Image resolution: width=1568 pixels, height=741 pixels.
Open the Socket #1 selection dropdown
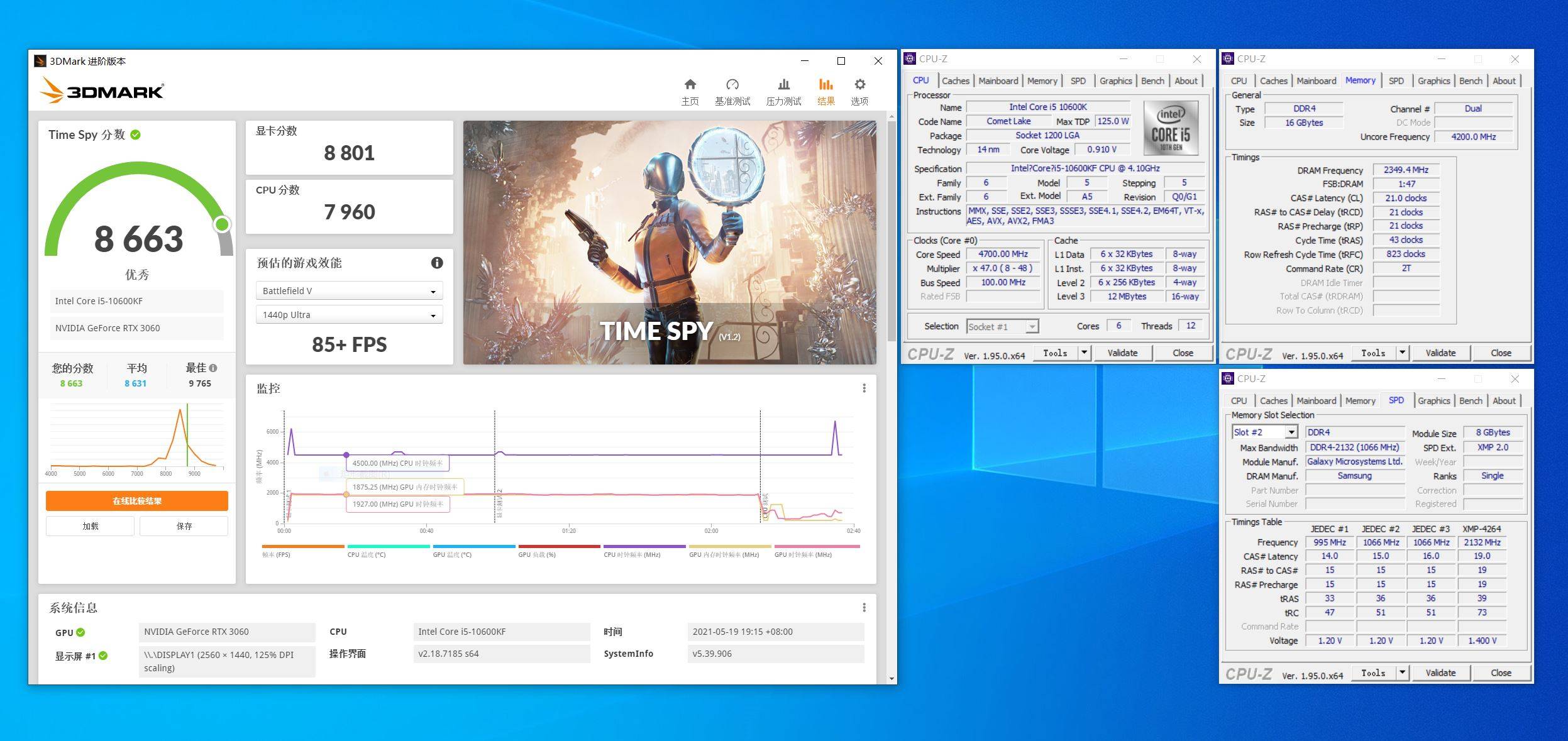(x=1002, y=326)
